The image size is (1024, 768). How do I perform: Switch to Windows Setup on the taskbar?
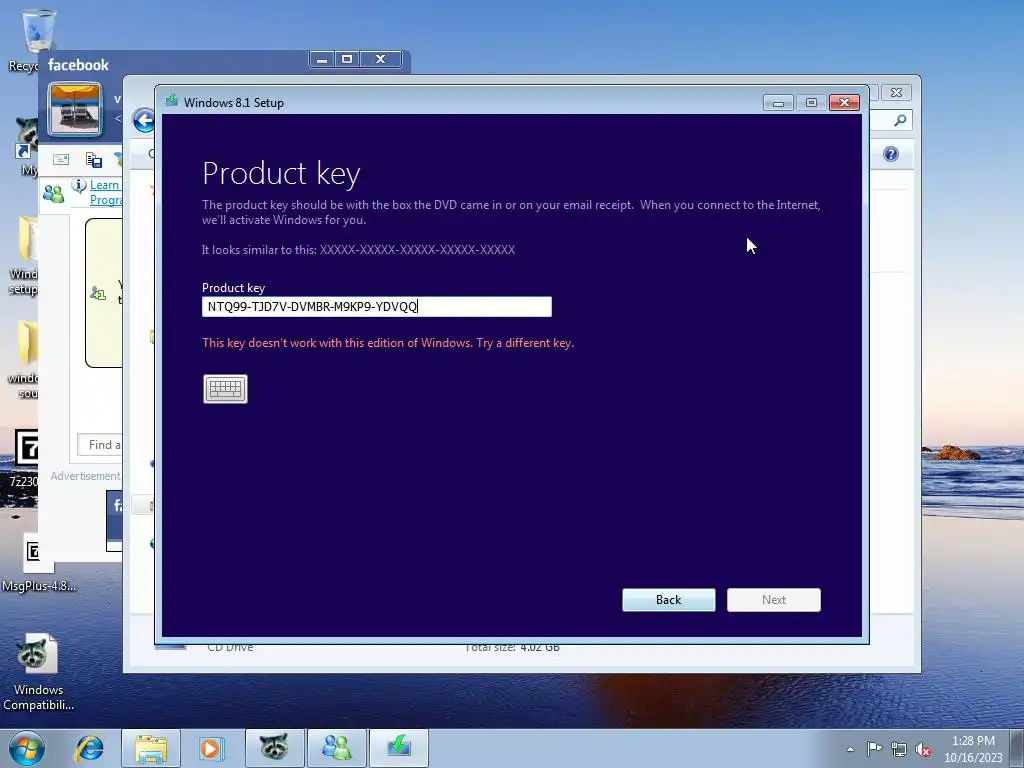[399, 748]
